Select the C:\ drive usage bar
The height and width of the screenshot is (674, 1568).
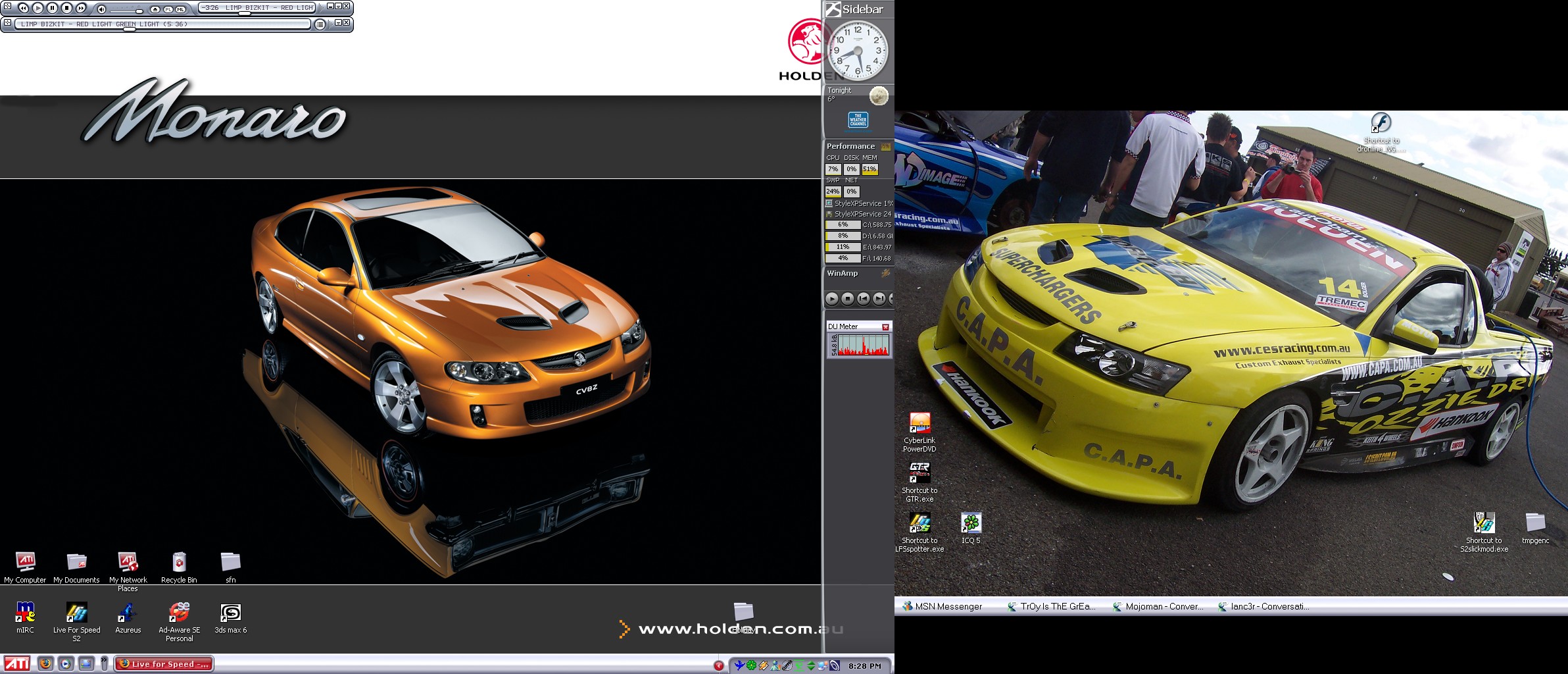tap(843, 225)
